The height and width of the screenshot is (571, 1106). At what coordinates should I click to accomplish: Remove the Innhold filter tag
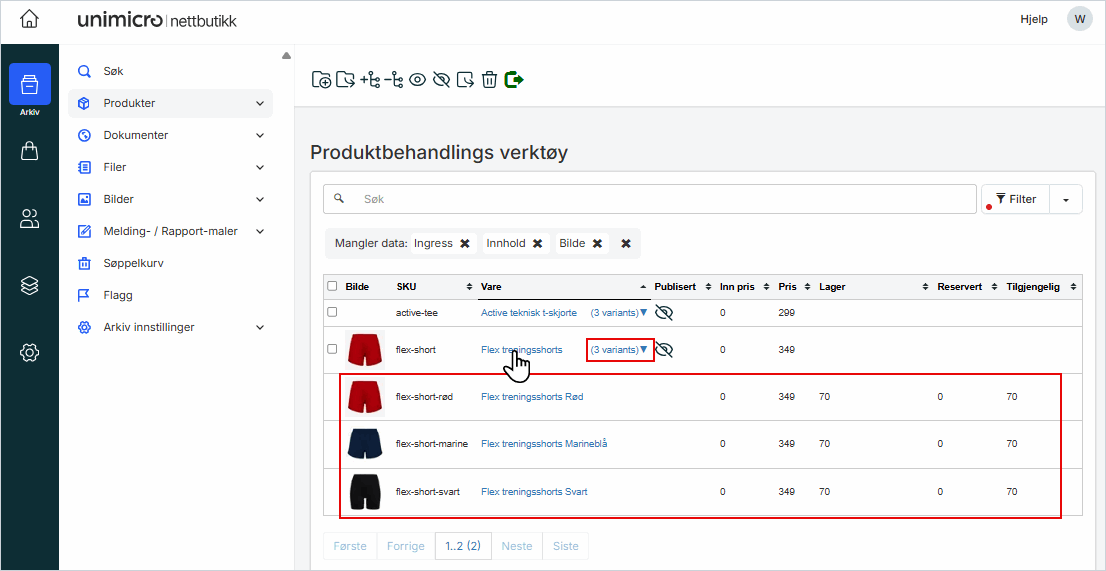coord(537,243)
